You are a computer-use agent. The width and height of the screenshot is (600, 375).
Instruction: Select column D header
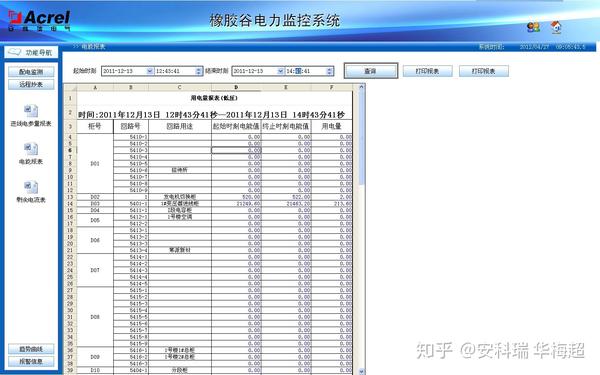click(x=236, y=88)
